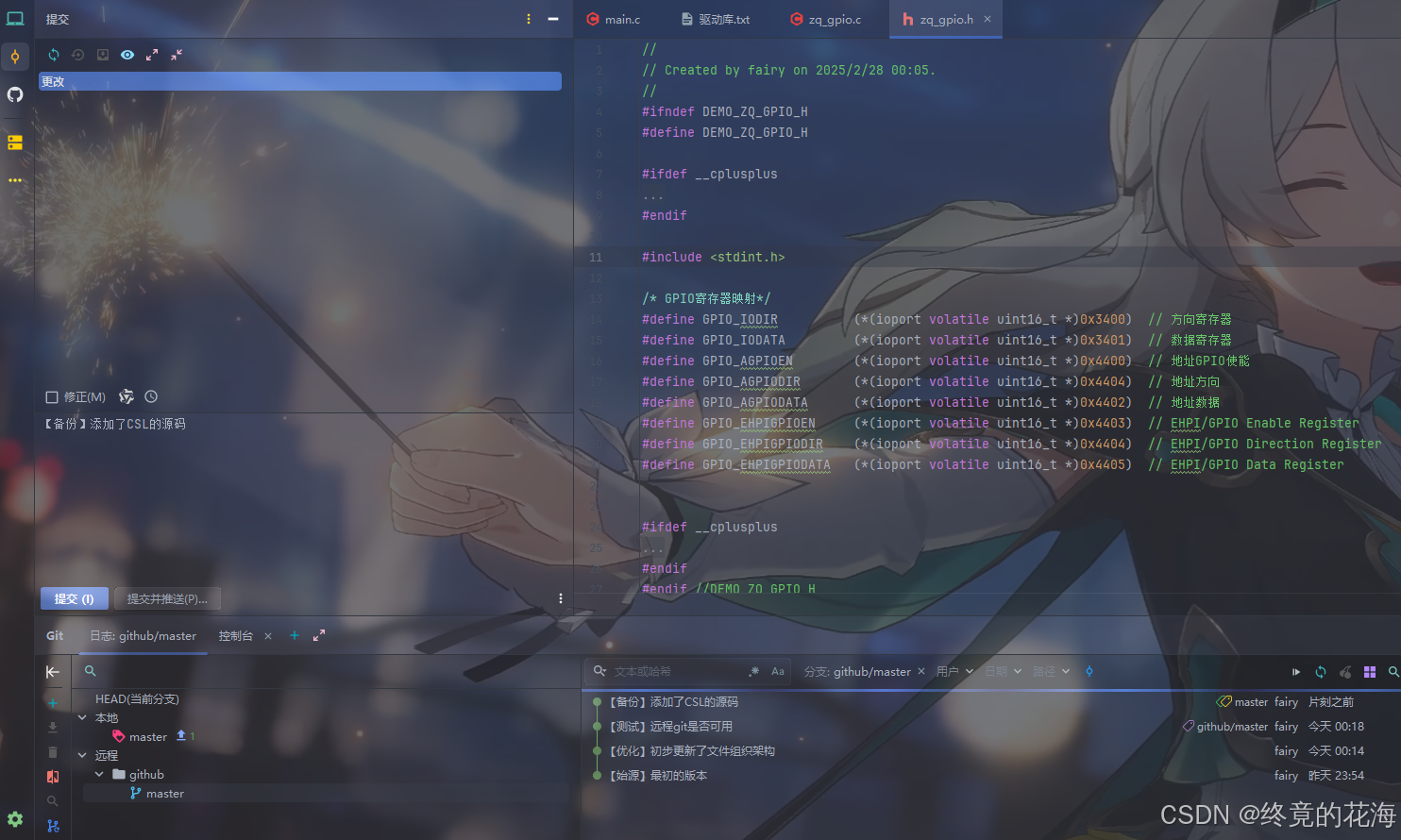This screenshot has height=840, width=1401.
Task: Select local master branch
Action: (x=148, y=737)
